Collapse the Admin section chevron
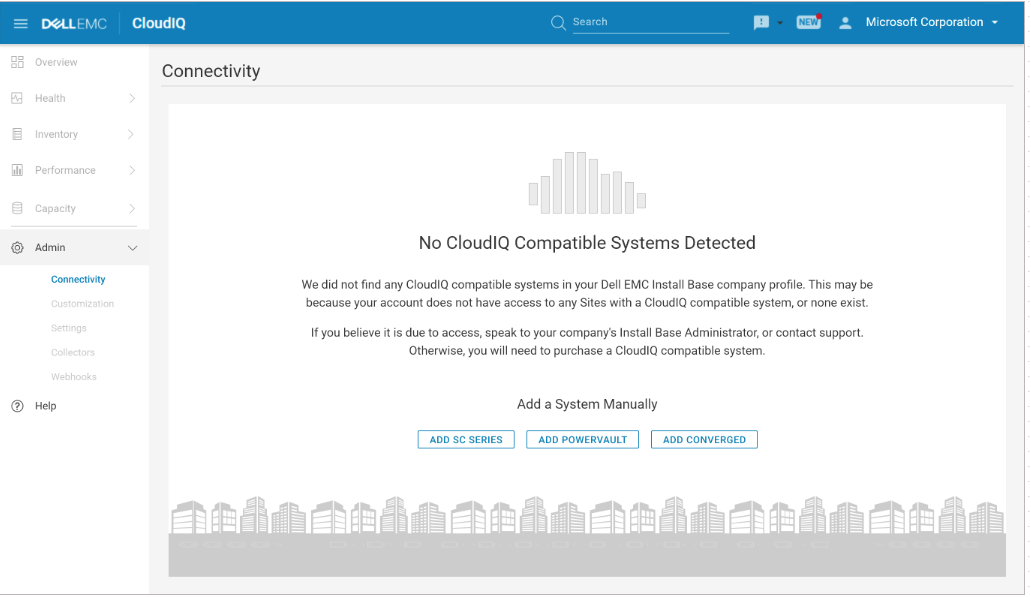 (x=132, y=247)
